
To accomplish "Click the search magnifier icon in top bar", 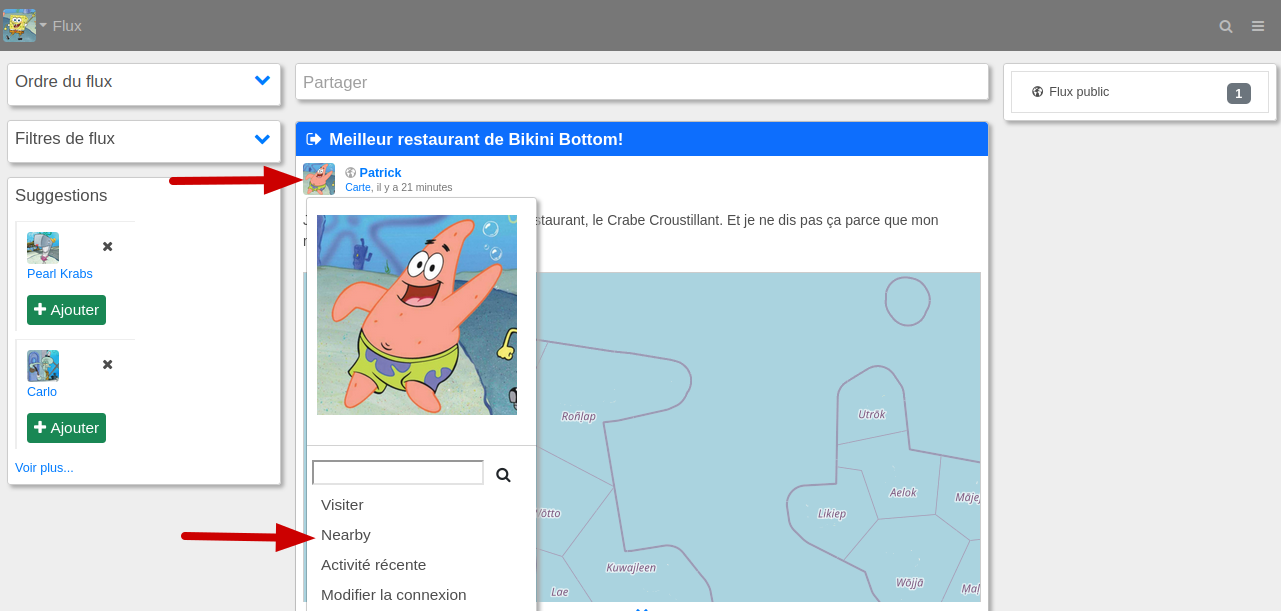I will click(1225, 26).
